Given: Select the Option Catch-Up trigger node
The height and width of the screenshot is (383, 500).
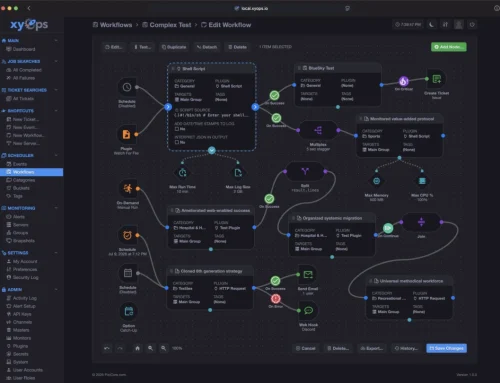Looking at the screenshot, I should coord(129,311).
